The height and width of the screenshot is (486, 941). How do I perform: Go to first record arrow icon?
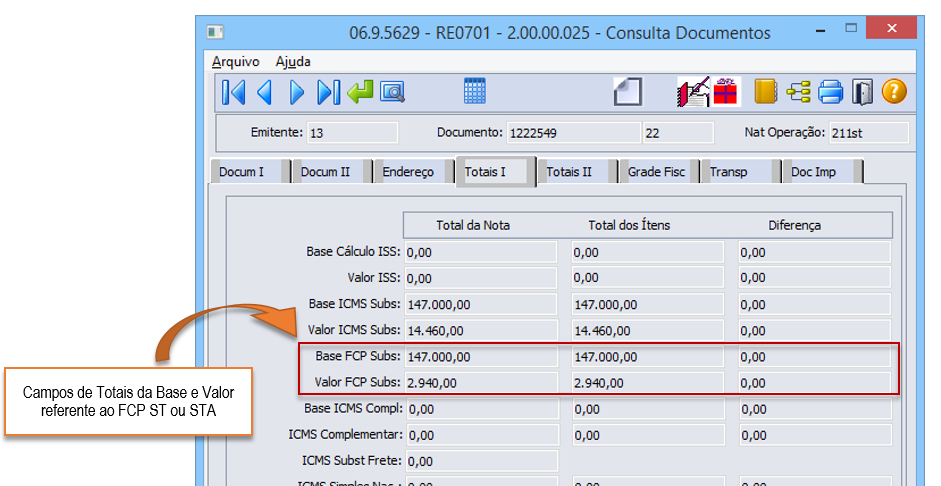[x=233, y=92]
